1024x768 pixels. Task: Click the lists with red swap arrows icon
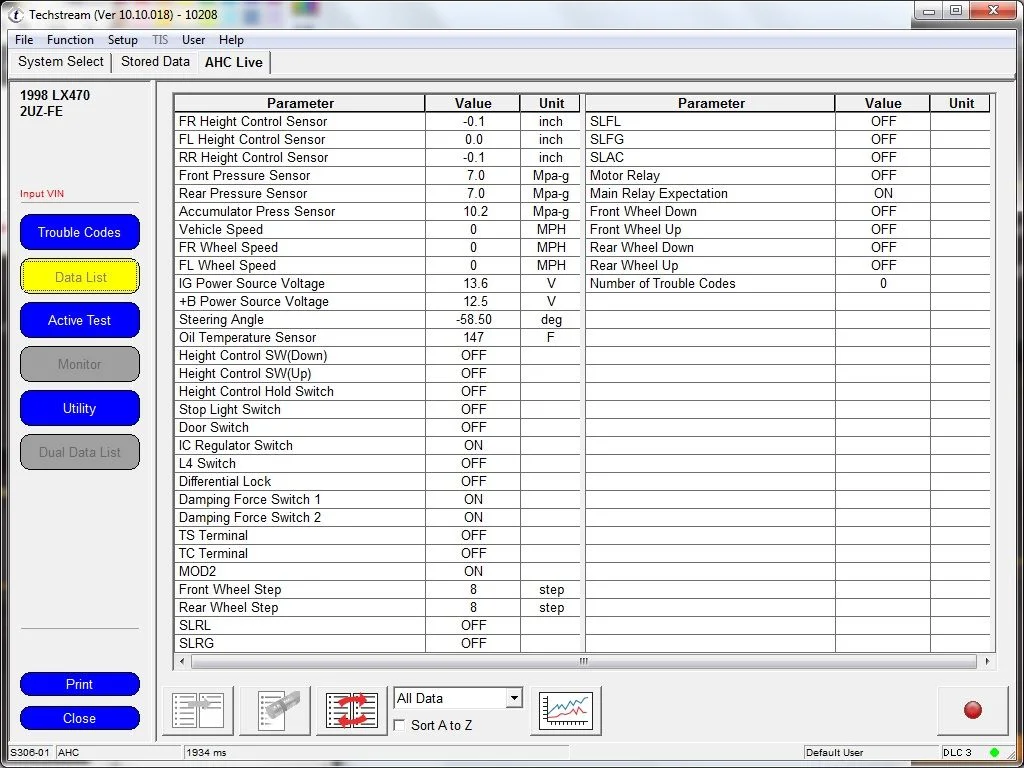[351, 711]
